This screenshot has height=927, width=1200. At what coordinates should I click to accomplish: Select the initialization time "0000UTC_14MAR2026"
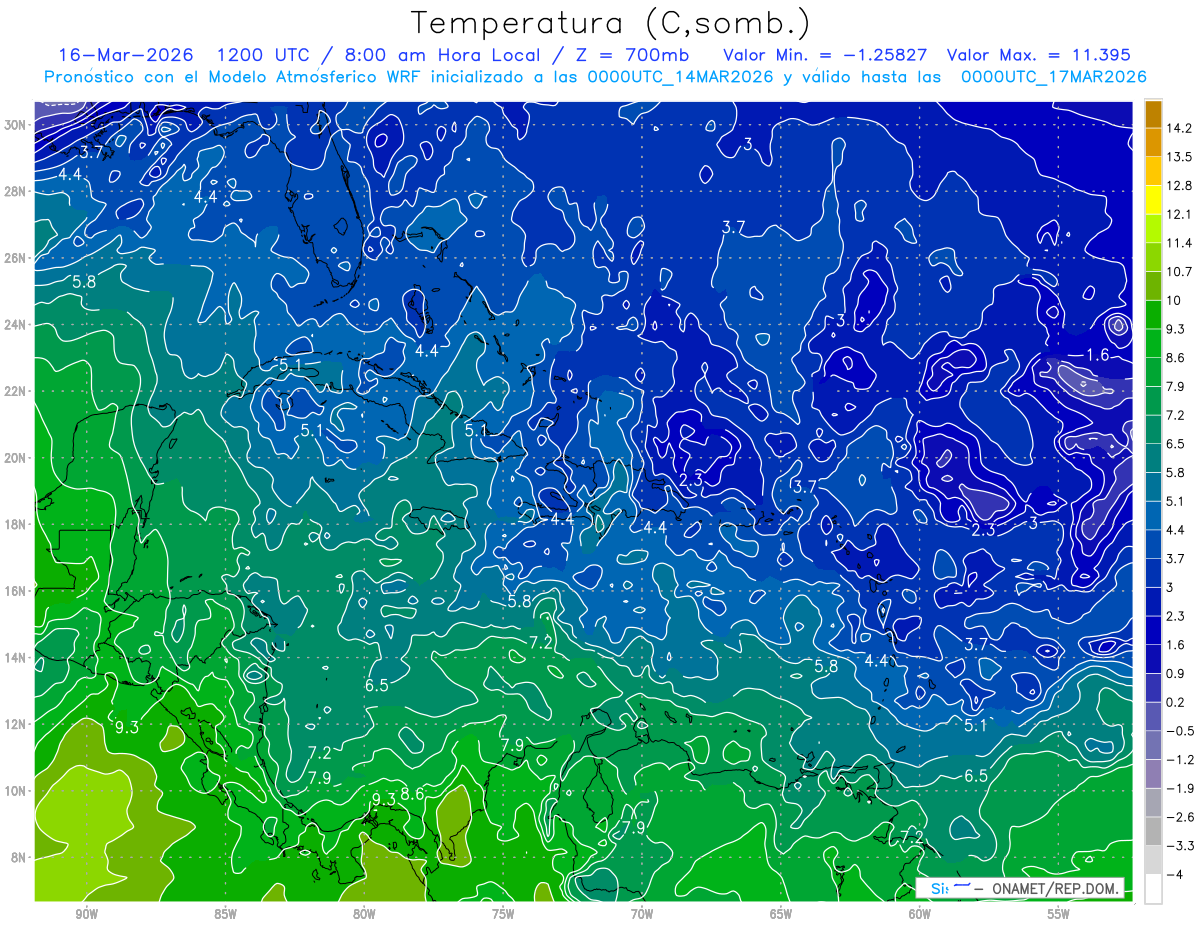(680, 77)
